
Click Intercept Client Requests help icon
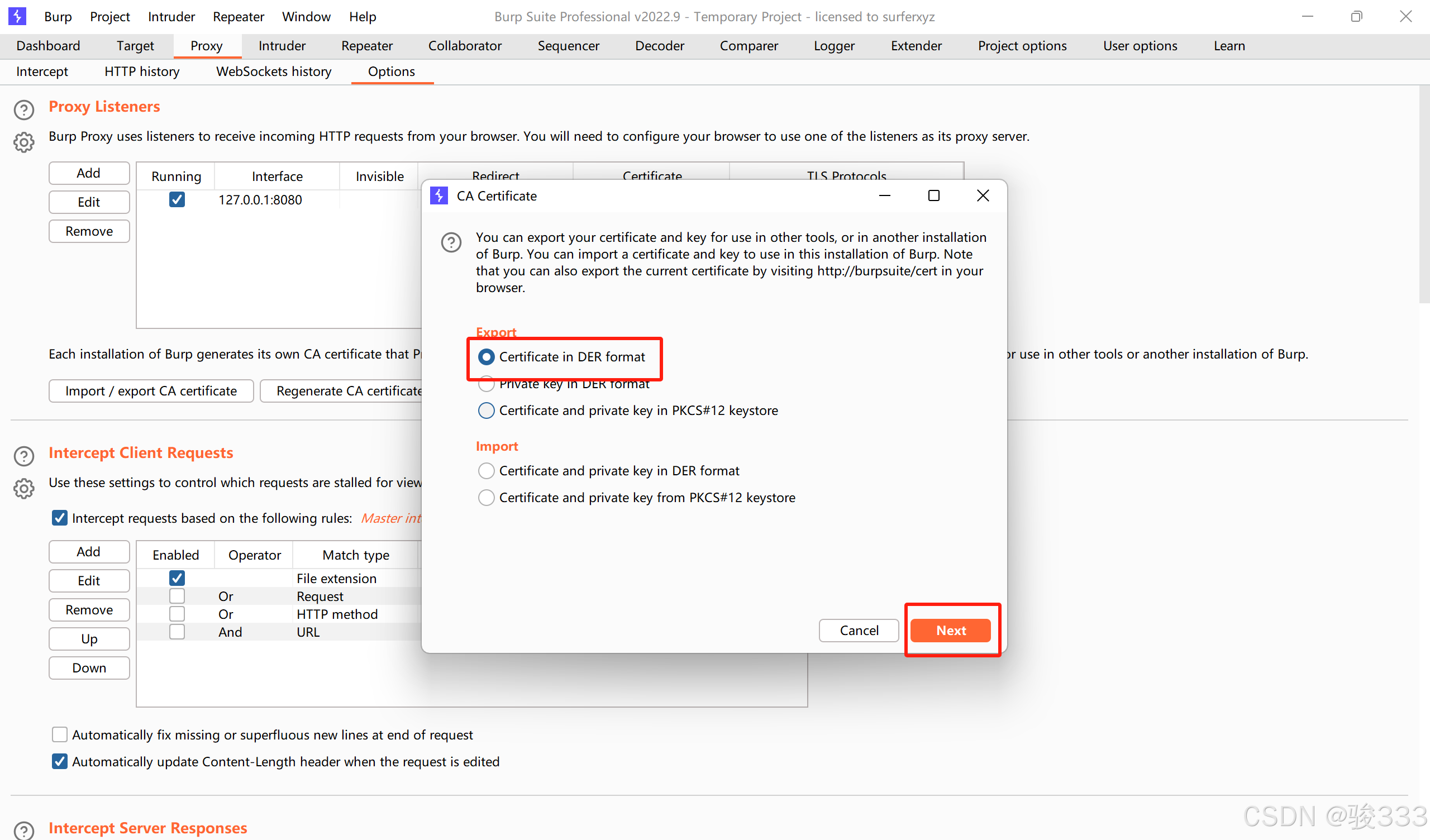(24, 456)
